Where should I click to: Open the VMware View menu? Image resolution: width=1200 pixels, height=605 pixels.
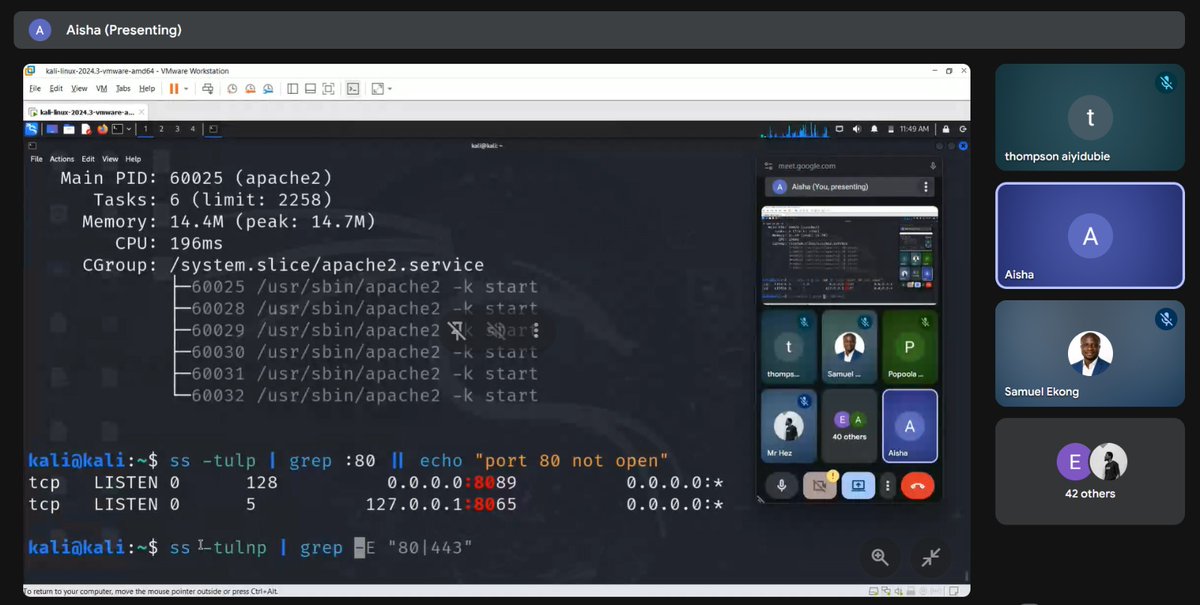(x=79, y=89)
